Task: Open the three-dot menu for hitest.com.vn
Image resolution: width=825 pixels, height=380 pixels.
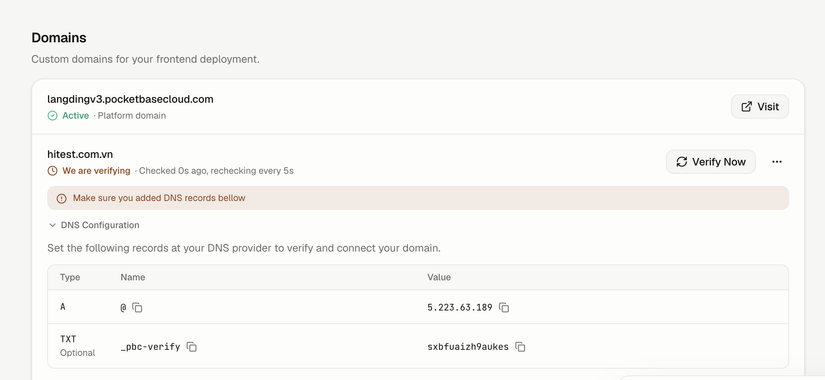Action: 777,162
